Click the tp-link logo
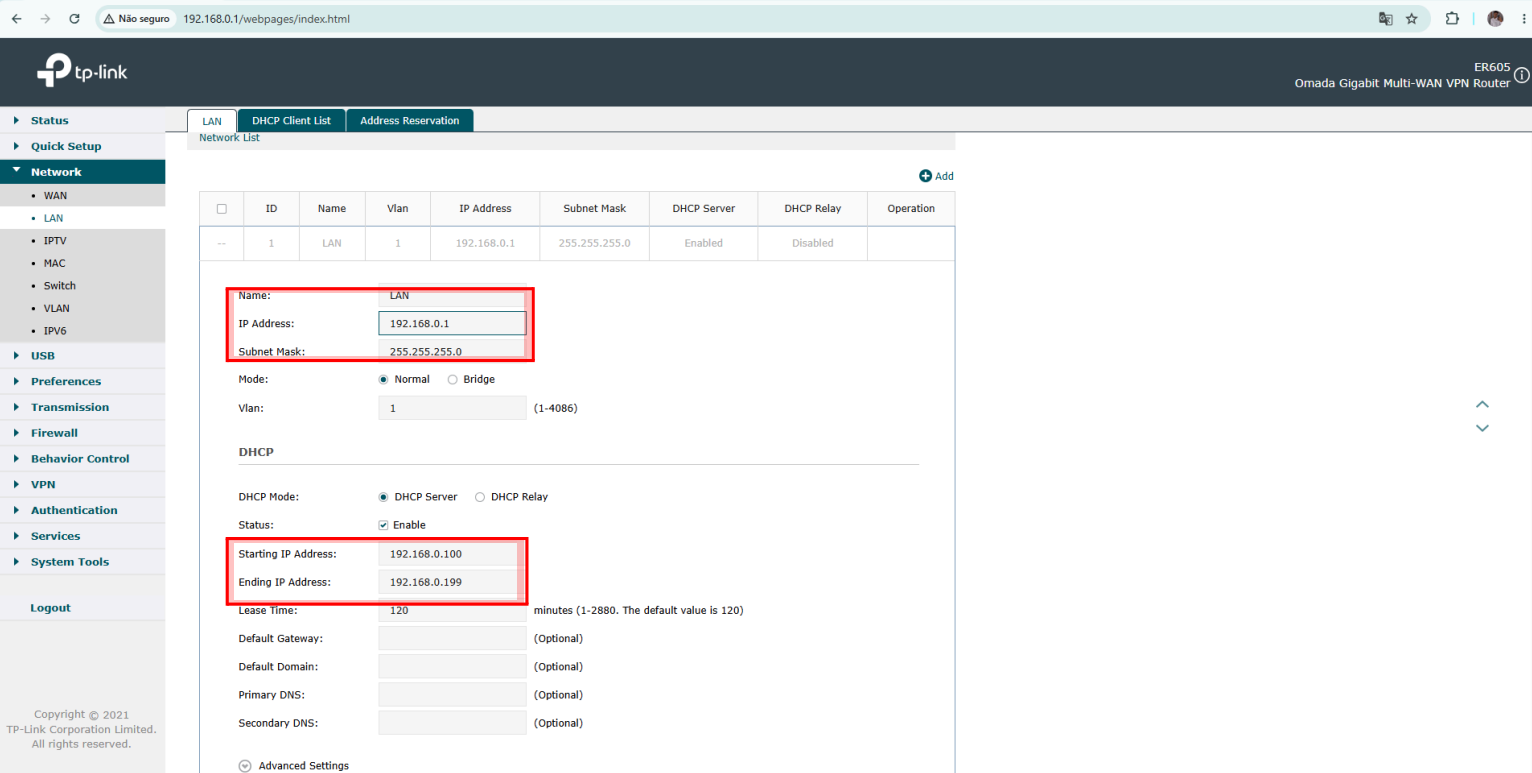The width and height of the screenshot is (1532, 773). click(x=82, y=72)
